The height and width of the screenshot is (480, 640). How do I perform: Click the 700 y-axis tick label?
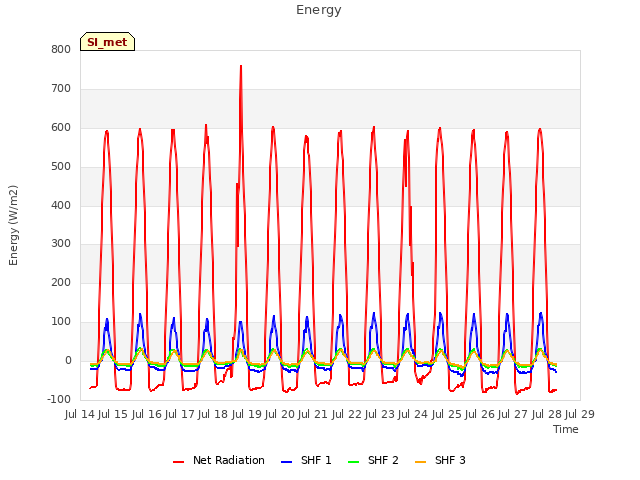coord(61,89)
